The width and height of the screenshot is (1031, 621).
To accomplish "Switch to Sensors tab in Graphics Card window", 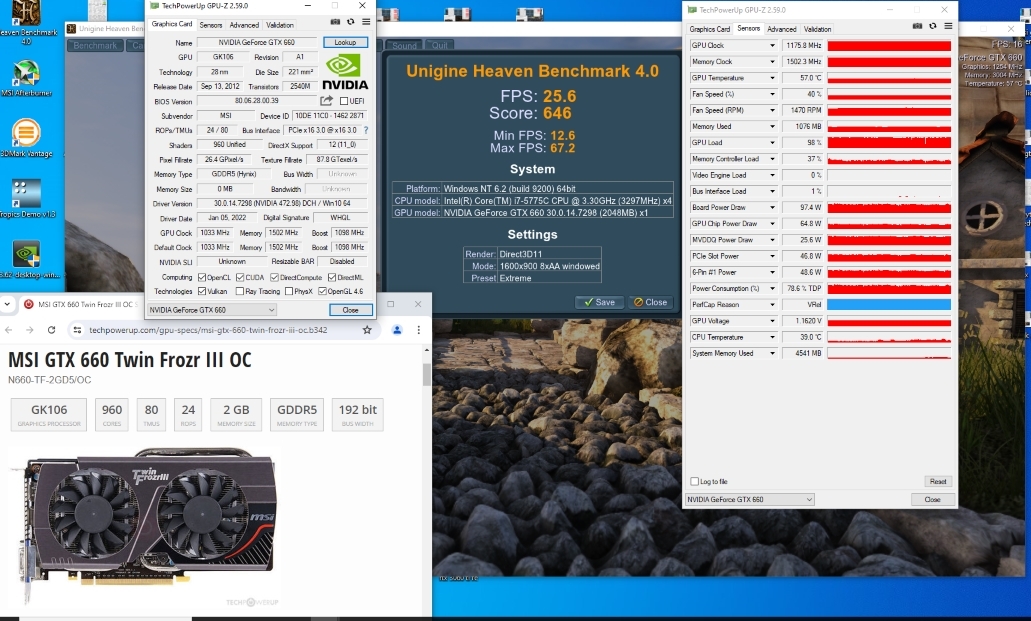I will [210, 25].
